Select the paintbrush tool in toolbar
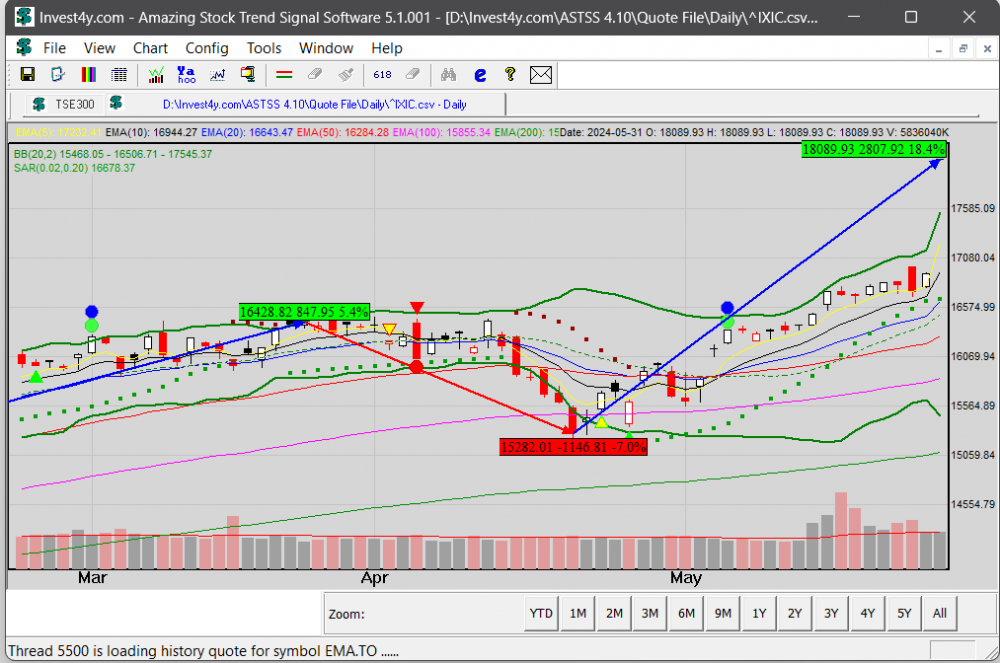This screenshot has height=663, width=1000. click(x=346, y=74)
